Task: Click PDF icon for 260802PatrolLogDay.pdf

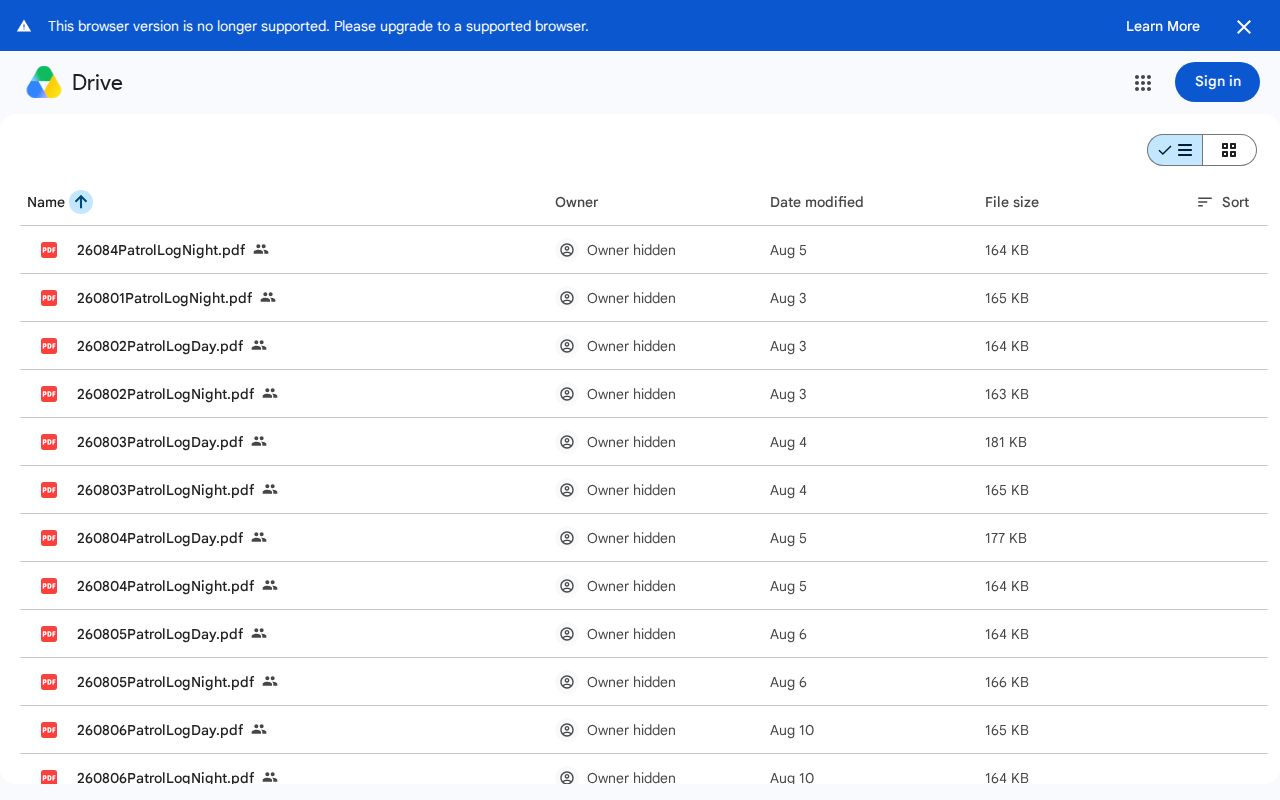Action: [49, 346]
